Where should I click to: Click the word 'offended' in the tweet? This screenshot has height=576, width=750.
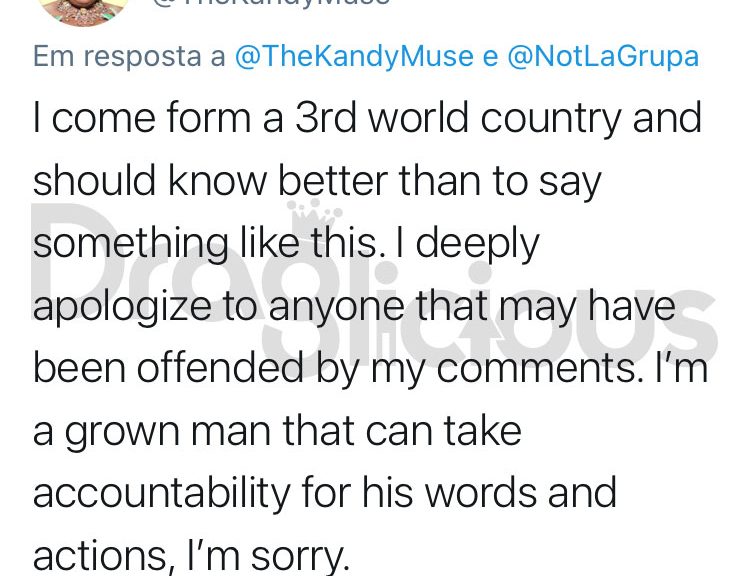tap(221, 367)
